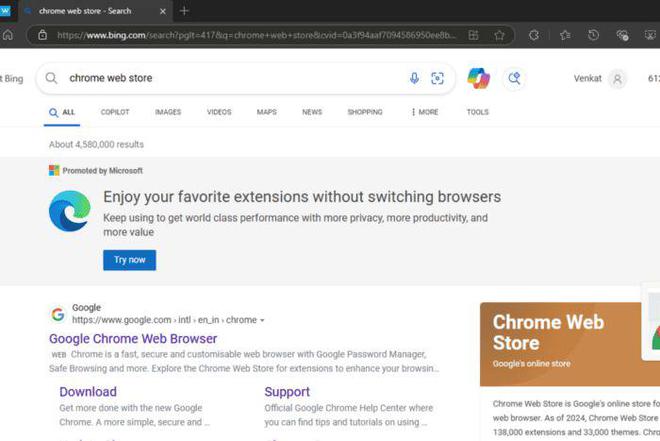
Task: Follow the Download sublink
Action: (x=88, y=392)
